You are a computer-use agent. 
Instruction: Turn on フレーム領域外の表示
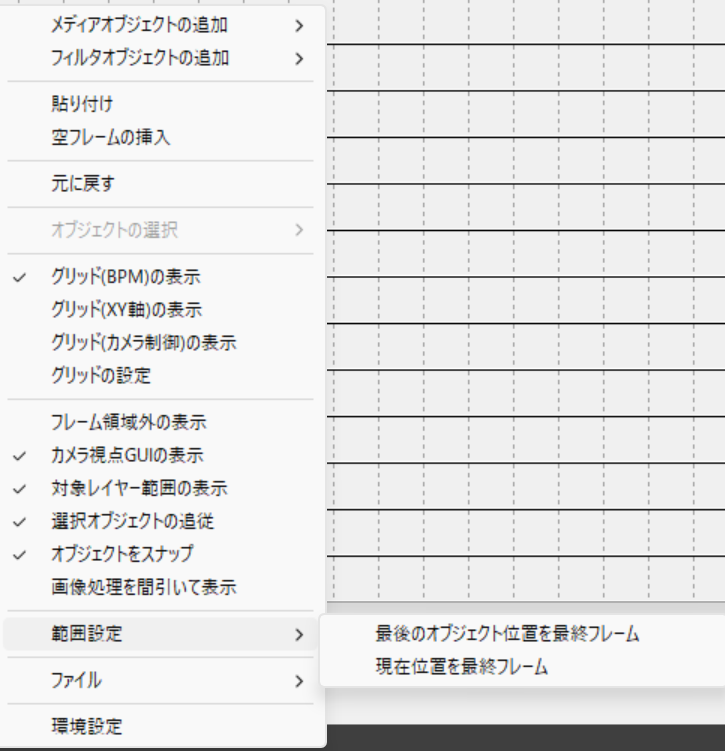click(x=128, y=422)
